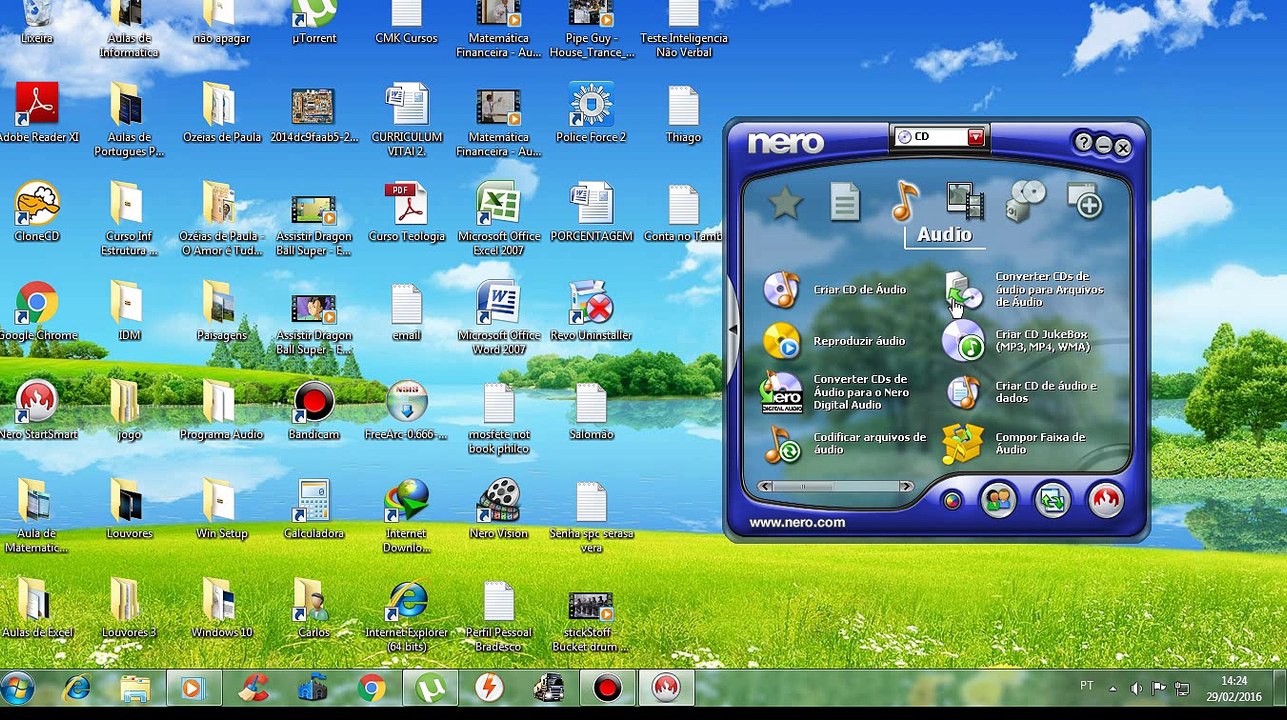Select Microsoft Office Word 2007 shortcut
The image size is (1287, 720).
tap(498, 318)
